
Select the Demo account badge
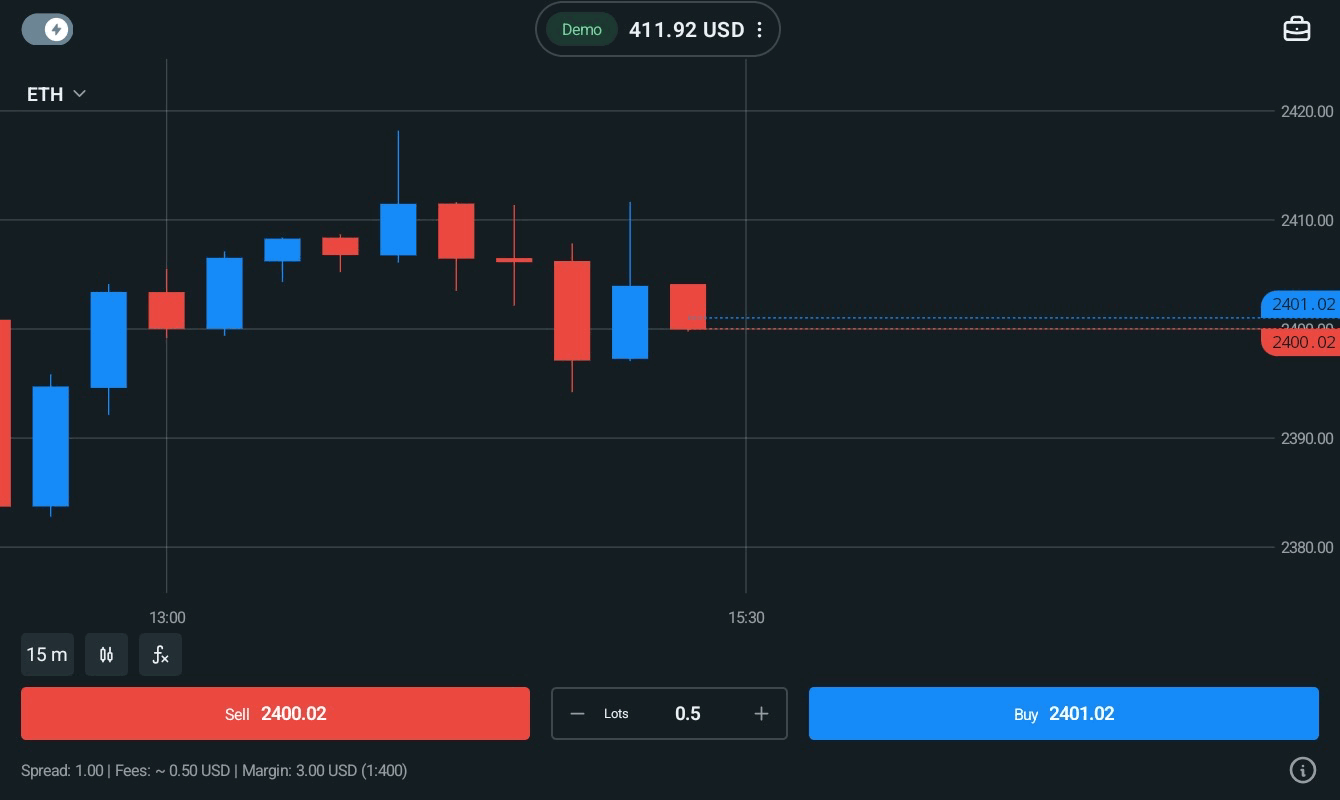582,30
